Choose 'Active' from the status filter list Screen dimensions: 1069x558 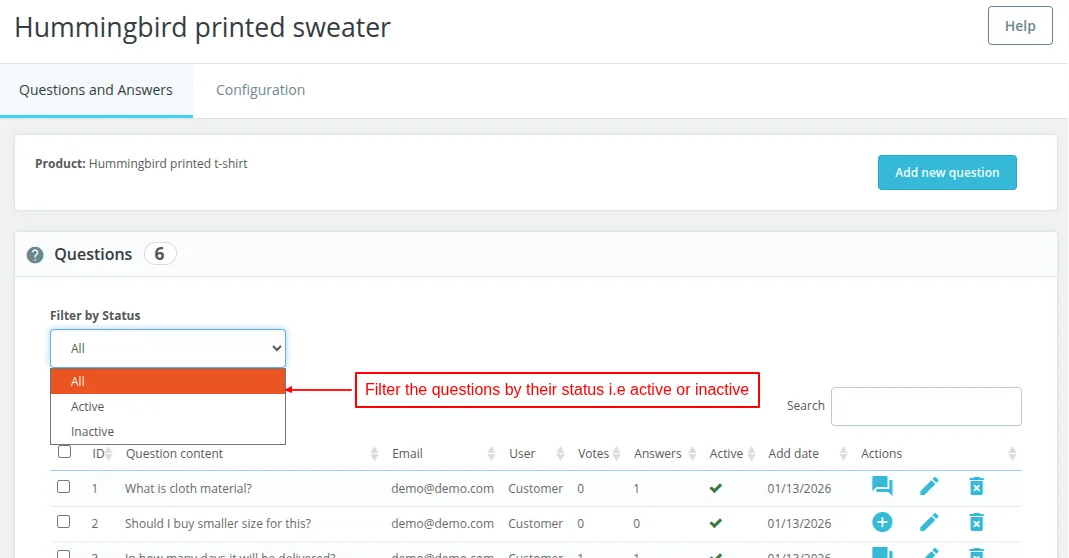click(88, 407)
